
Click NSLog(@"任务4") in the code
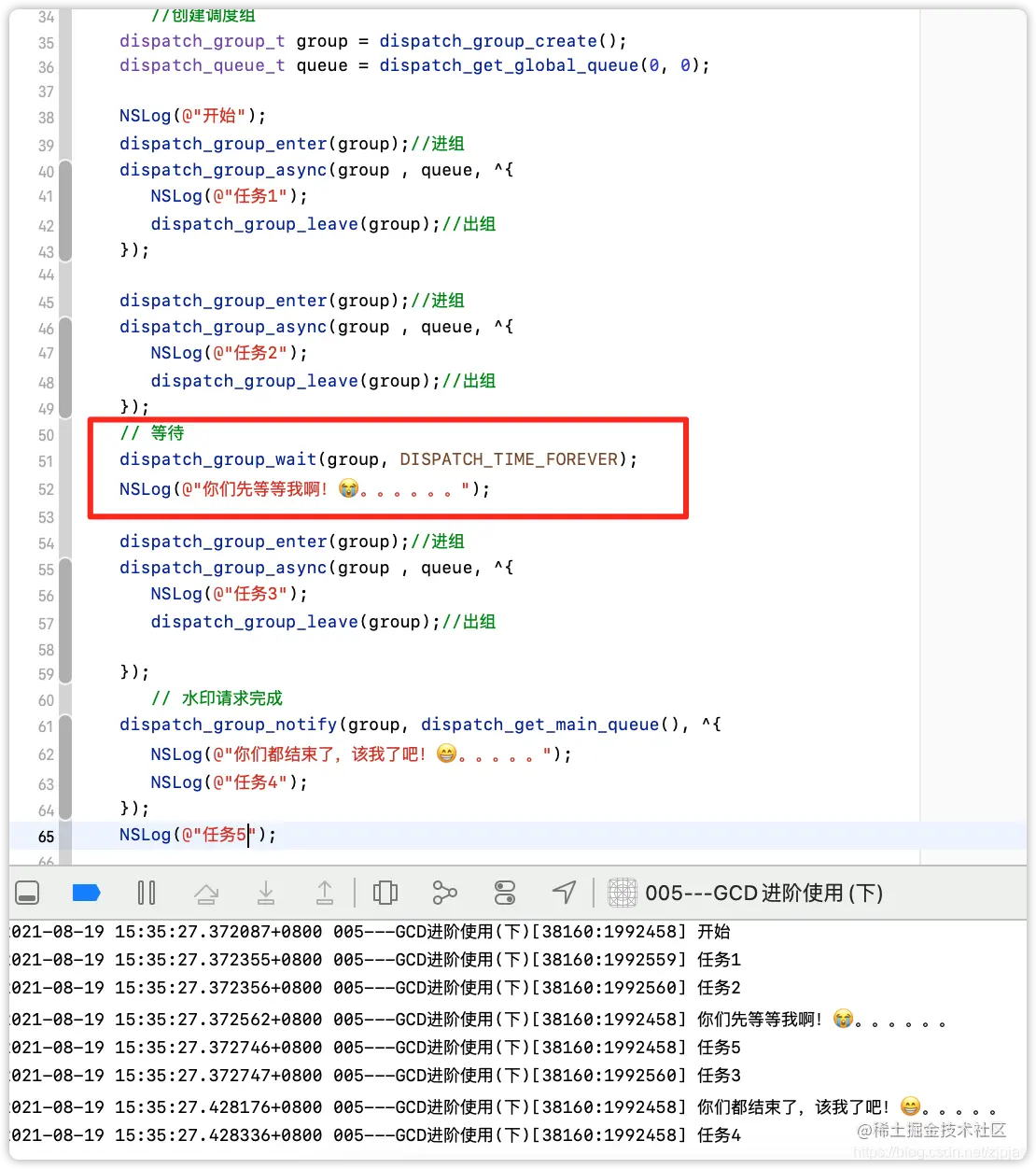coord(230,782)
